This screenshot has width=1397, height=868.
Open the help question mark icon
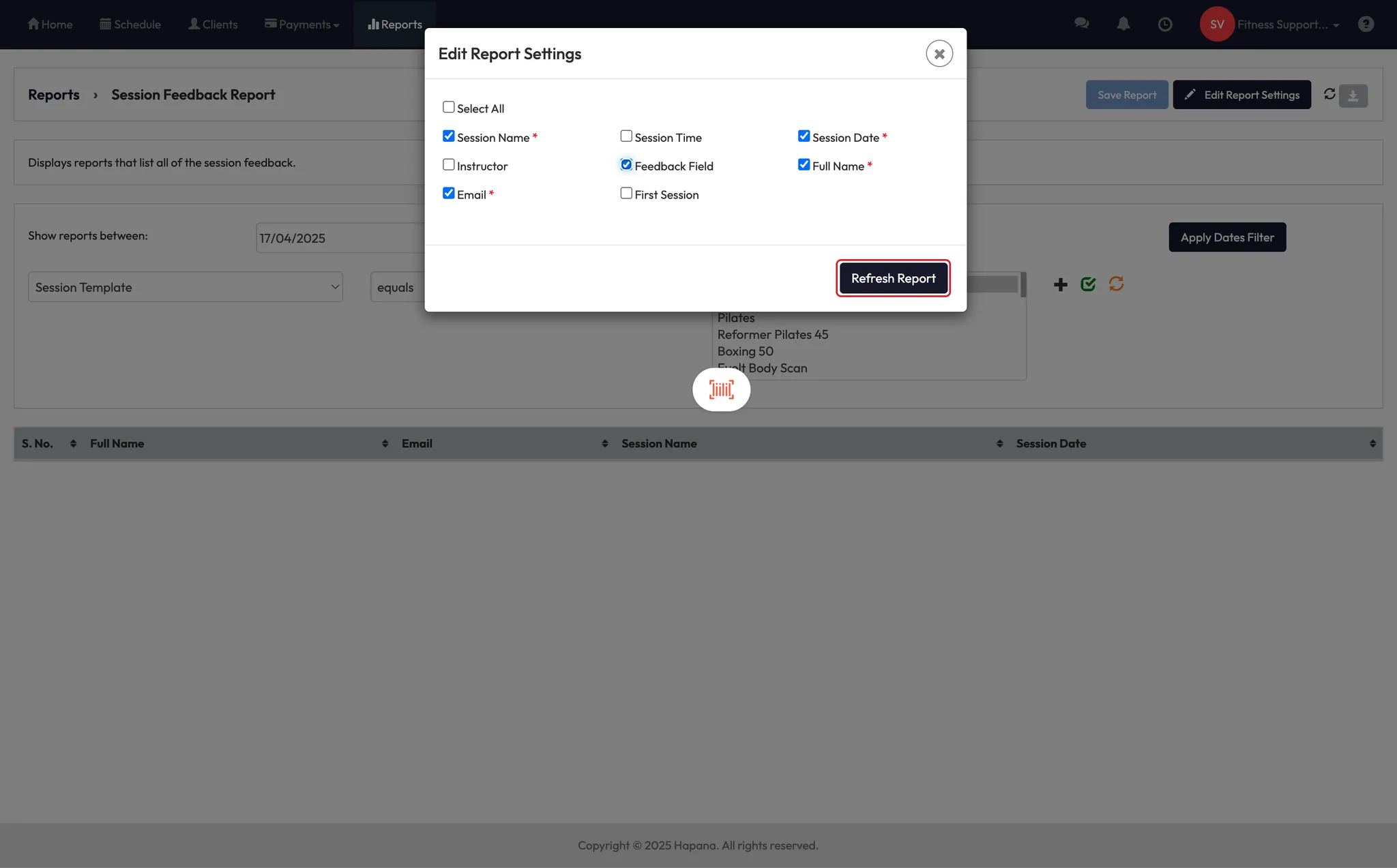(1366, 24)
